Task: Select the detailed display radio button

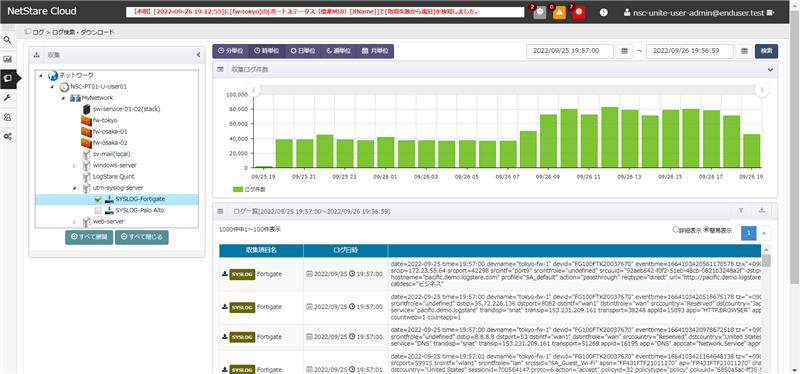Action: pyautogui.click(x=676, y=230)
